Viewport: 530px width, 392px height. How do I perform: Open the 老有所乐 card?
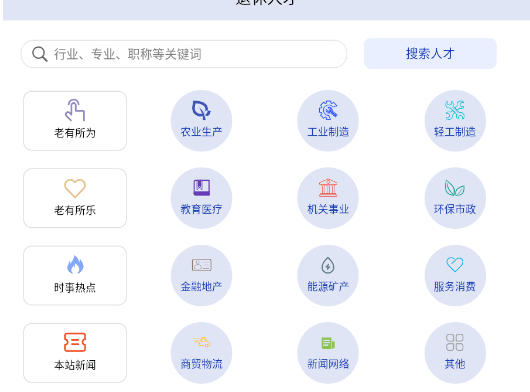point(75,198)
